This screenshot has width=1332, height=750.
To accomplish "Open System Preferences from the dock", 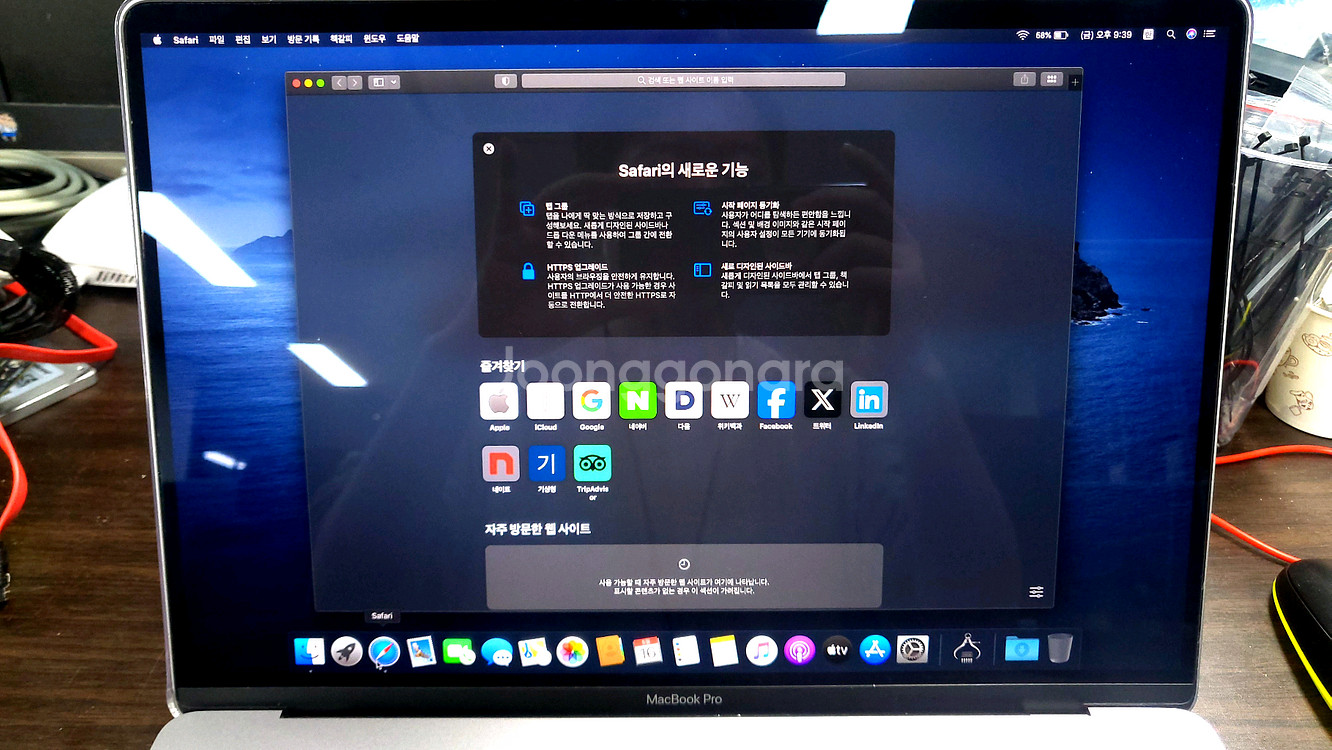I will (x=913, y=650).
